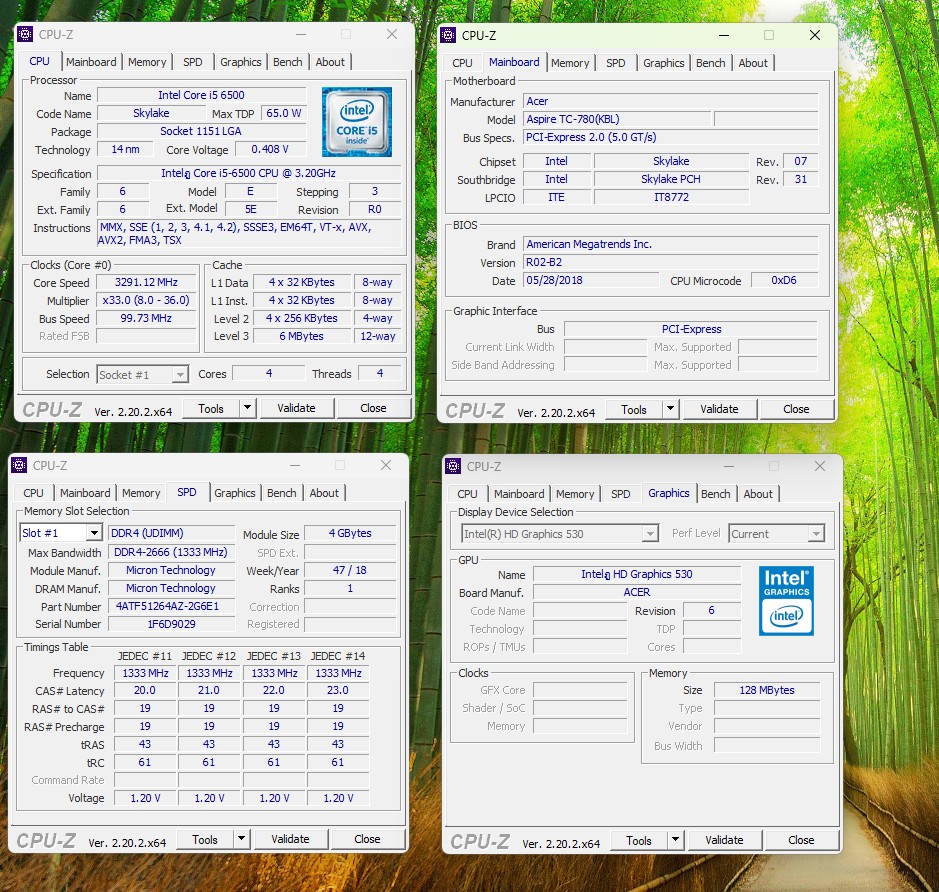Open Slot #1 memory slot dropdown
Viewport: 939px width, 892px height.
click(x=94, y=533)
